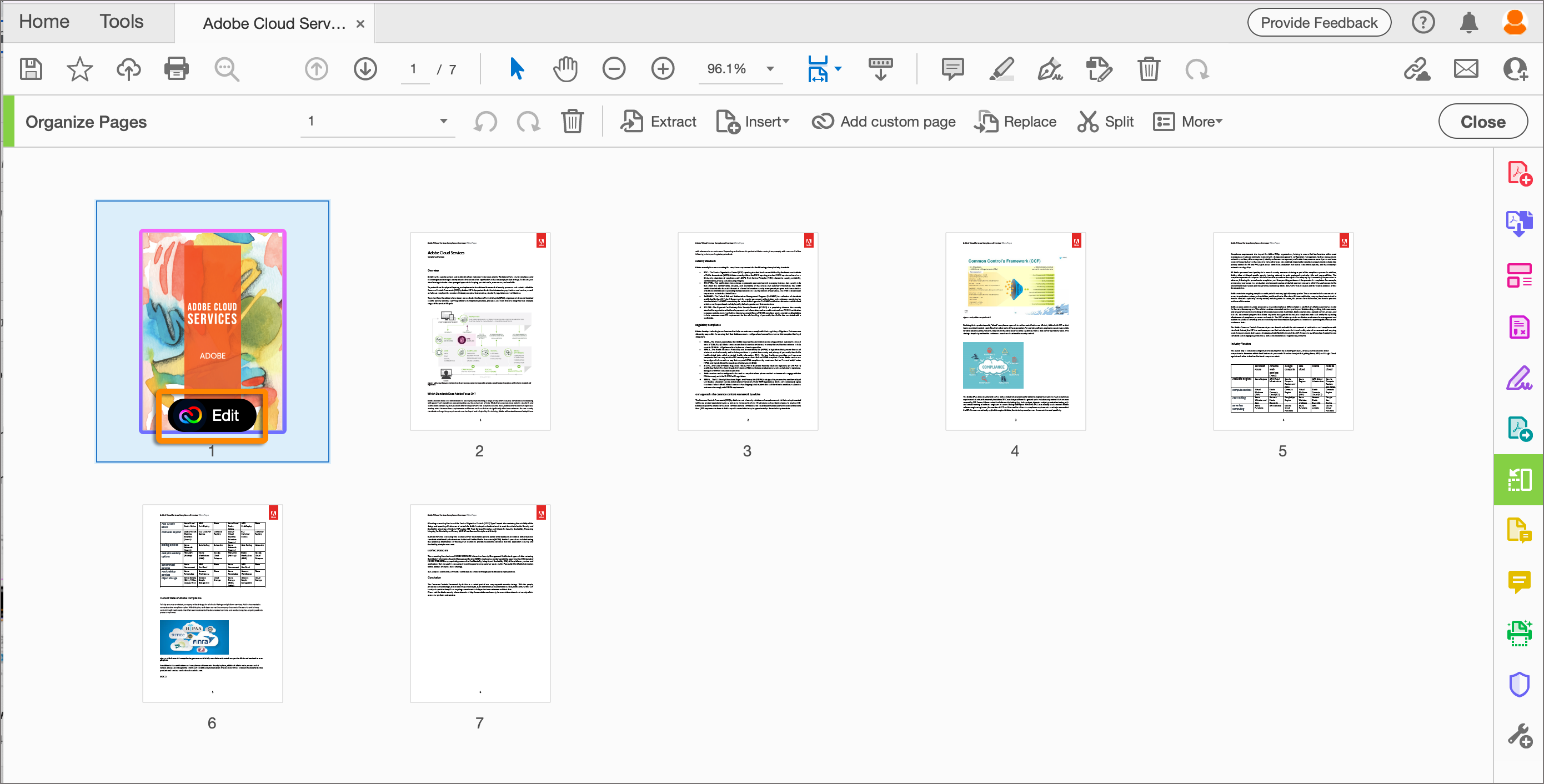This screenshot has height=784, width=1544.
Task: Select the Highlight text tool
Action: (x=1001, y=69)
